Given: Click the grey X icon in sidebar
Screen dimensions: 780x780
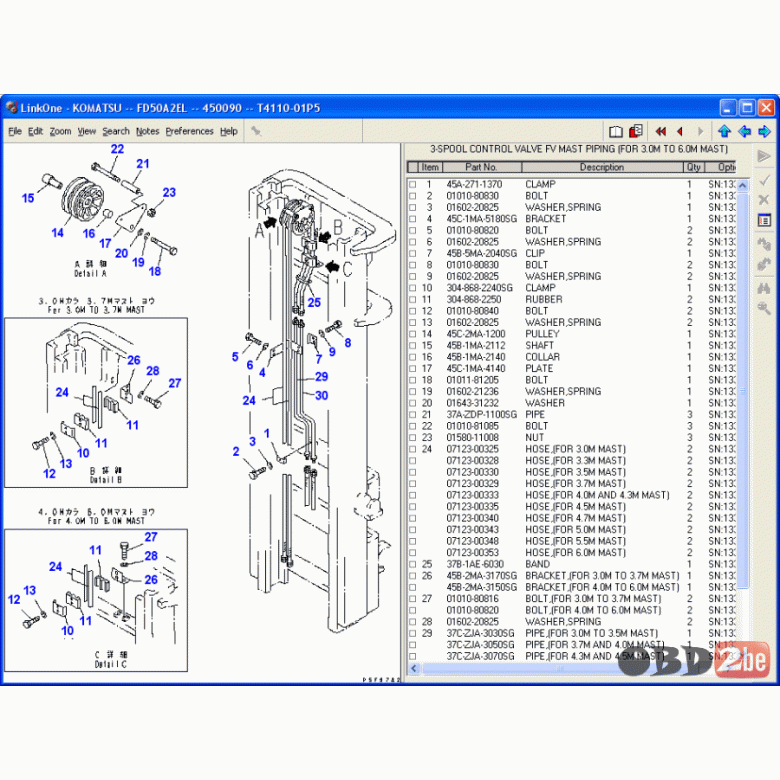Looking at the screenshot, I should (764, 199).
